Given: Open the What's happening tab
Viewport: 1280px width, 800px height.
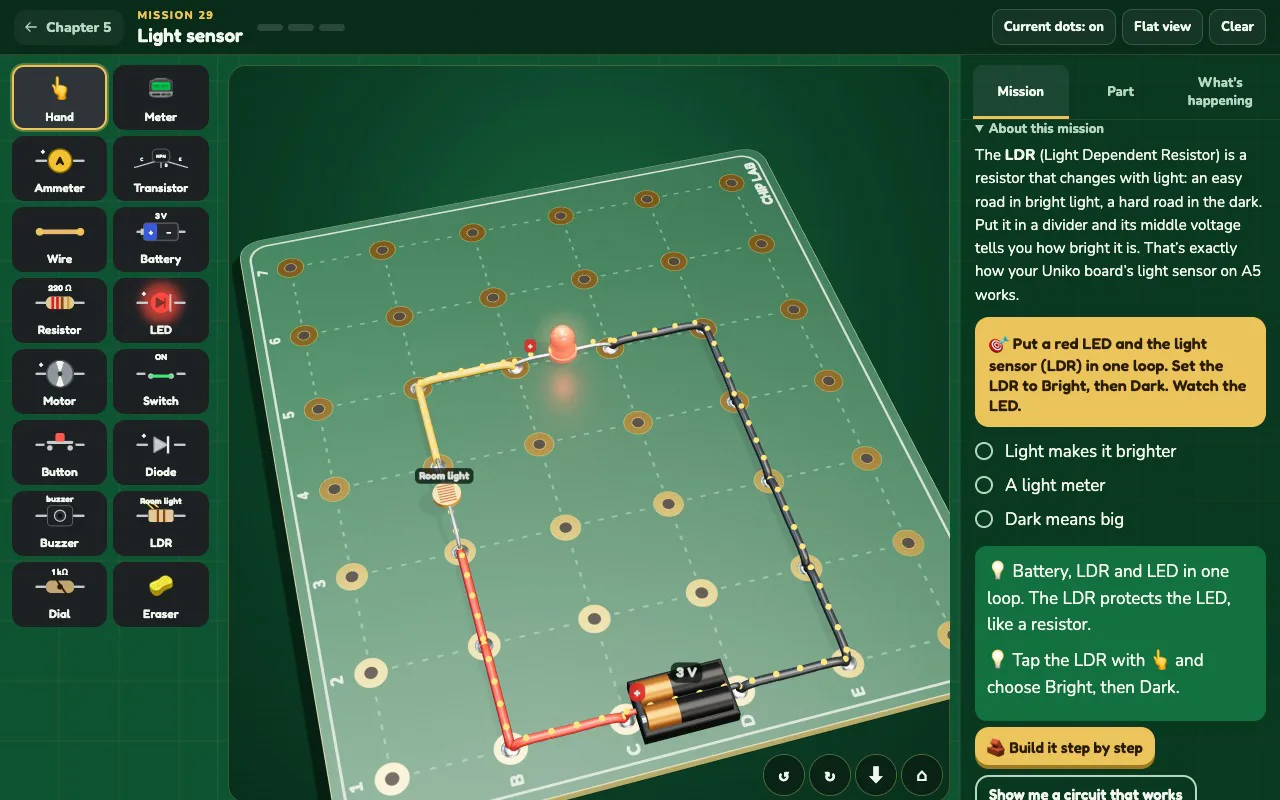Looking at the screenshot, I should pyautogui.click(x=1220, y=91).
